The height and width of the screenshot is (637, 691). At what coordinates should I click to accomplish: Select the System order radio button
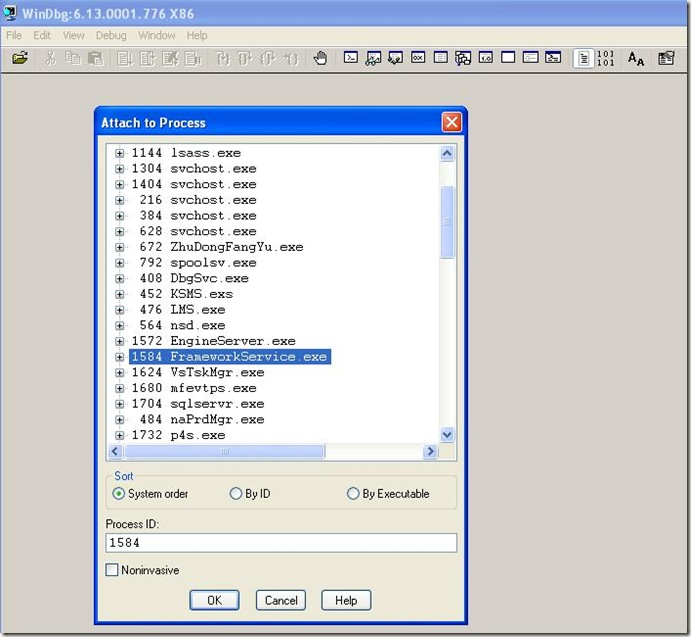click(119, 494)
